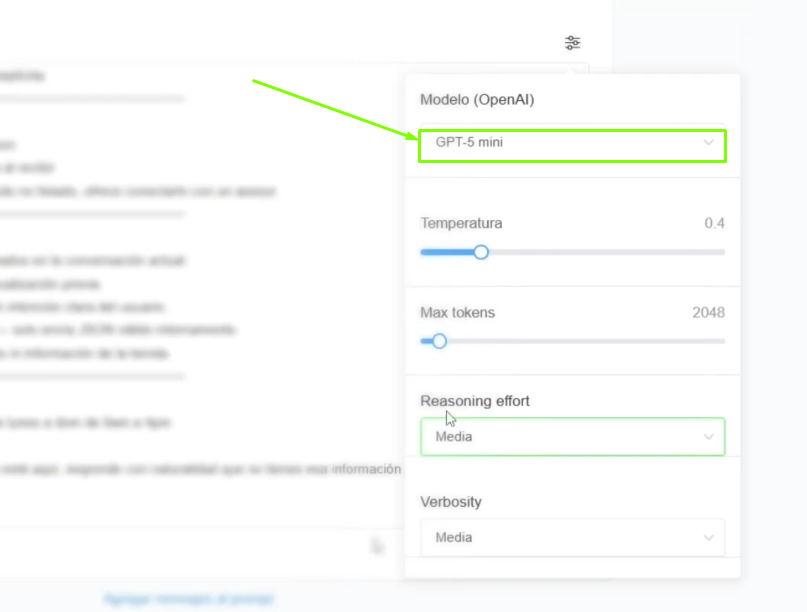Click the Temperatura slider handle

(481, 252)
